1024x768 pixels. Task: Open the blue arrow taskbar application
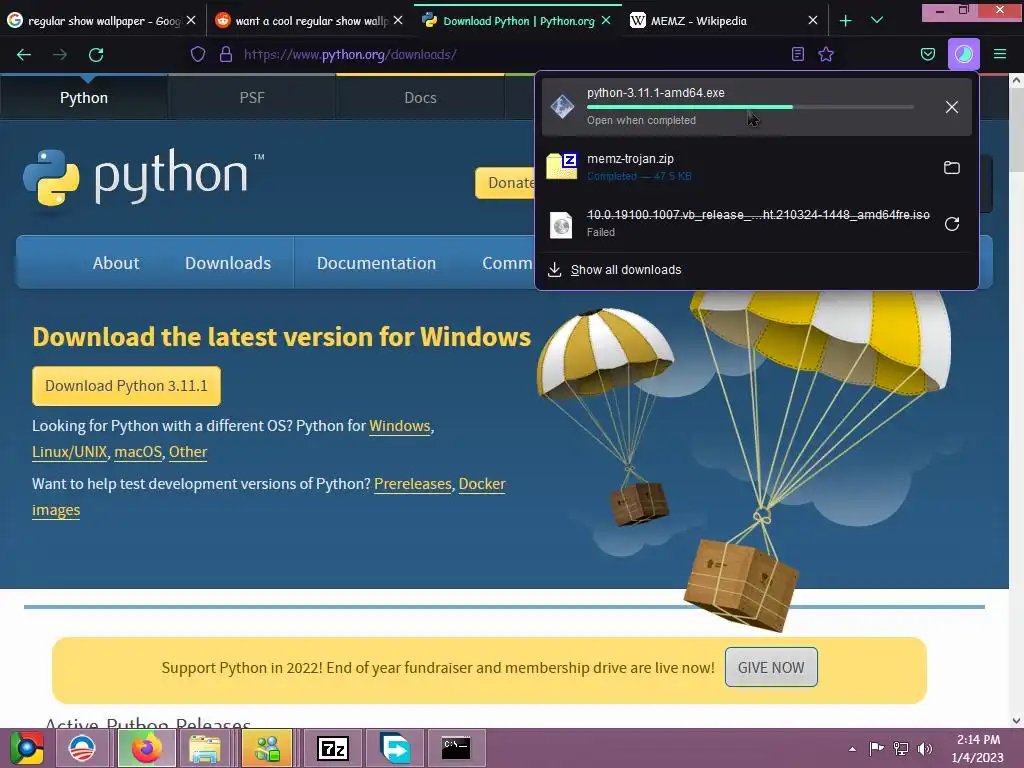(394, 748)
